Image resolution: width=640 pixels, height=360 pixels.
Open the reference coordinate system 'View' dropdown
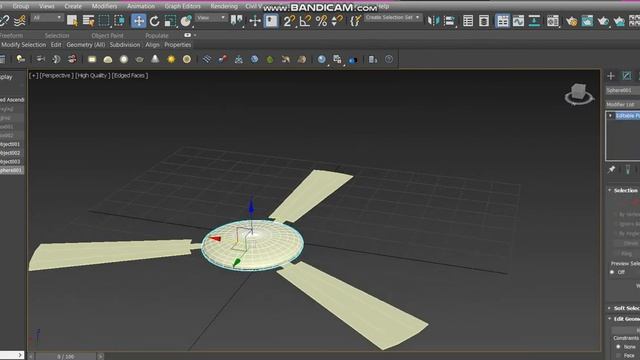[211, 18]
